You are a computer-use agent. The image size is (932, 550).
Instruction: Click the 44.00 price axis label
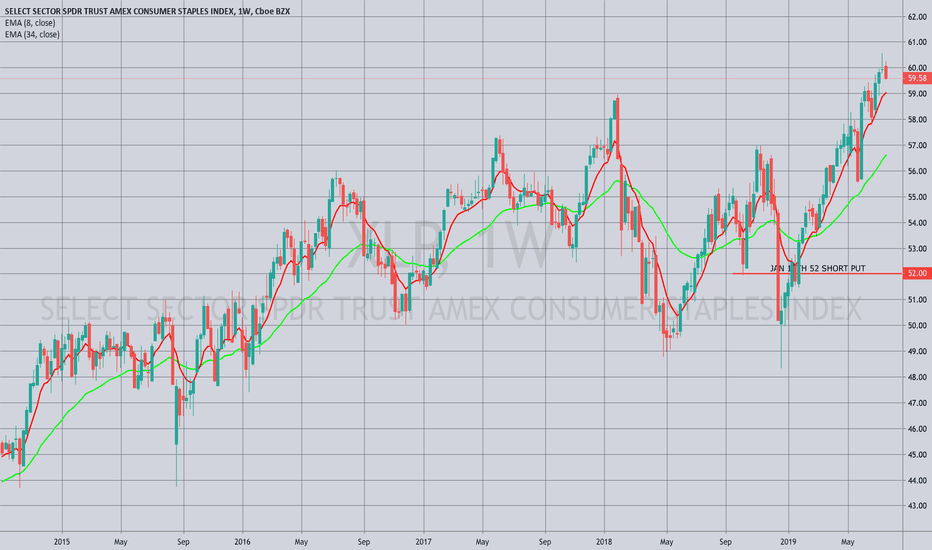pos(917,480)
